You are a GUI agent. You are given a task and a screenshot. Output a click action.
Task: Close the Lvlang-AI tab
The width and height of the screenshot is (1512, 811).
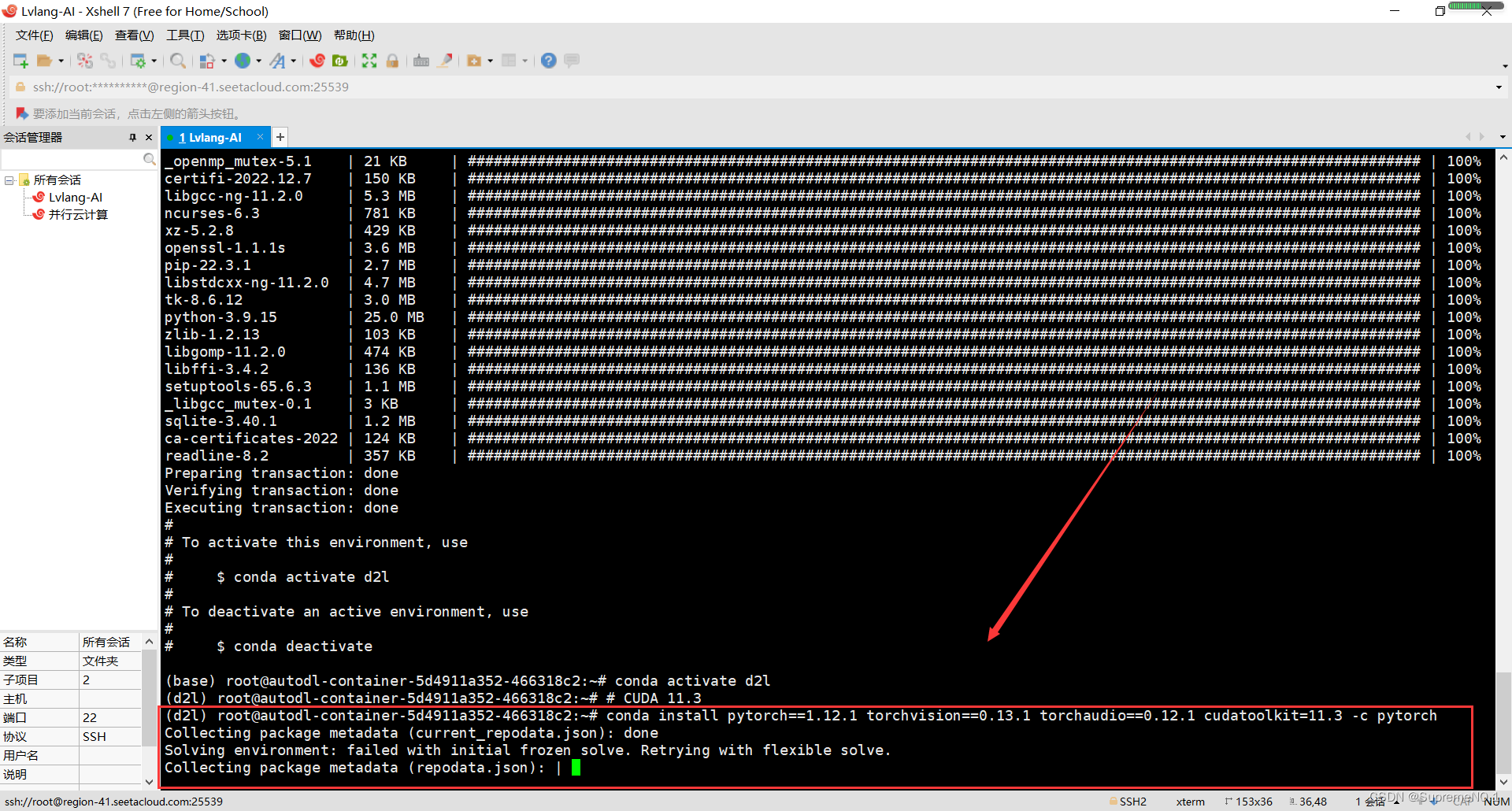[x=260, y=137]
